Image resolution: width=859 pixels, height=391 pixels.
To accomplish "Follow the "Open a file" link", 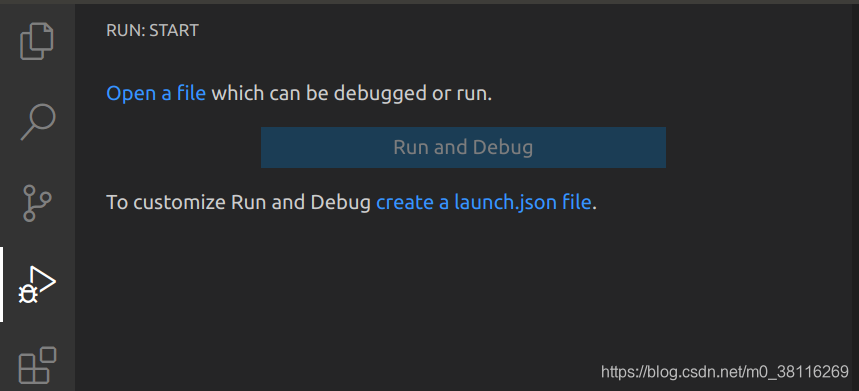I will point(156,93).
